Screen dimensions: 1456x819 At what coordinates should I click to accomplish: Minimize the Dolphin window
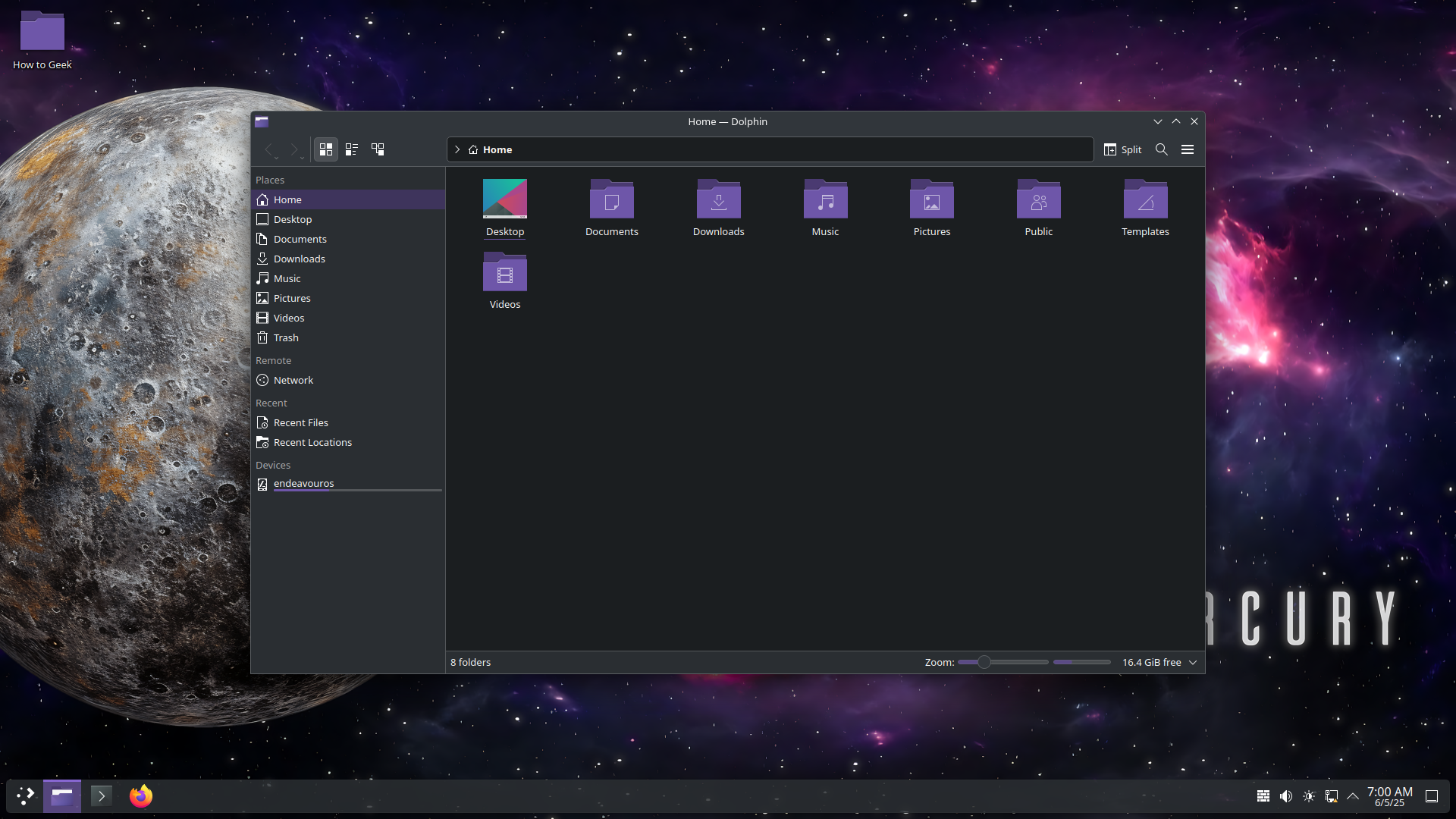(1158, 121)
